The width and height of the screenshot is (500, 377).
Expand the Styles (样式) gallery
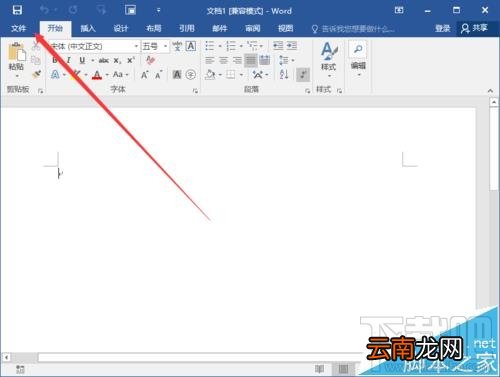[328, 60]
